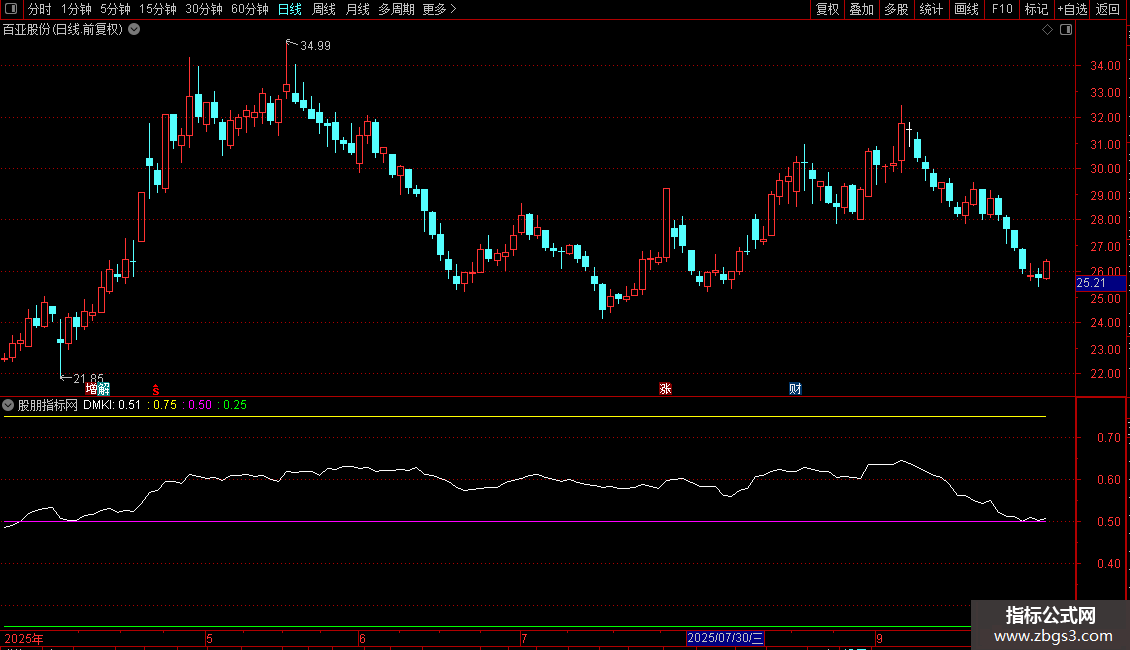This screenshot has height=650, width=1130.
Task: Click the magenta 0.50 indicator value
Action: (200, 405)
